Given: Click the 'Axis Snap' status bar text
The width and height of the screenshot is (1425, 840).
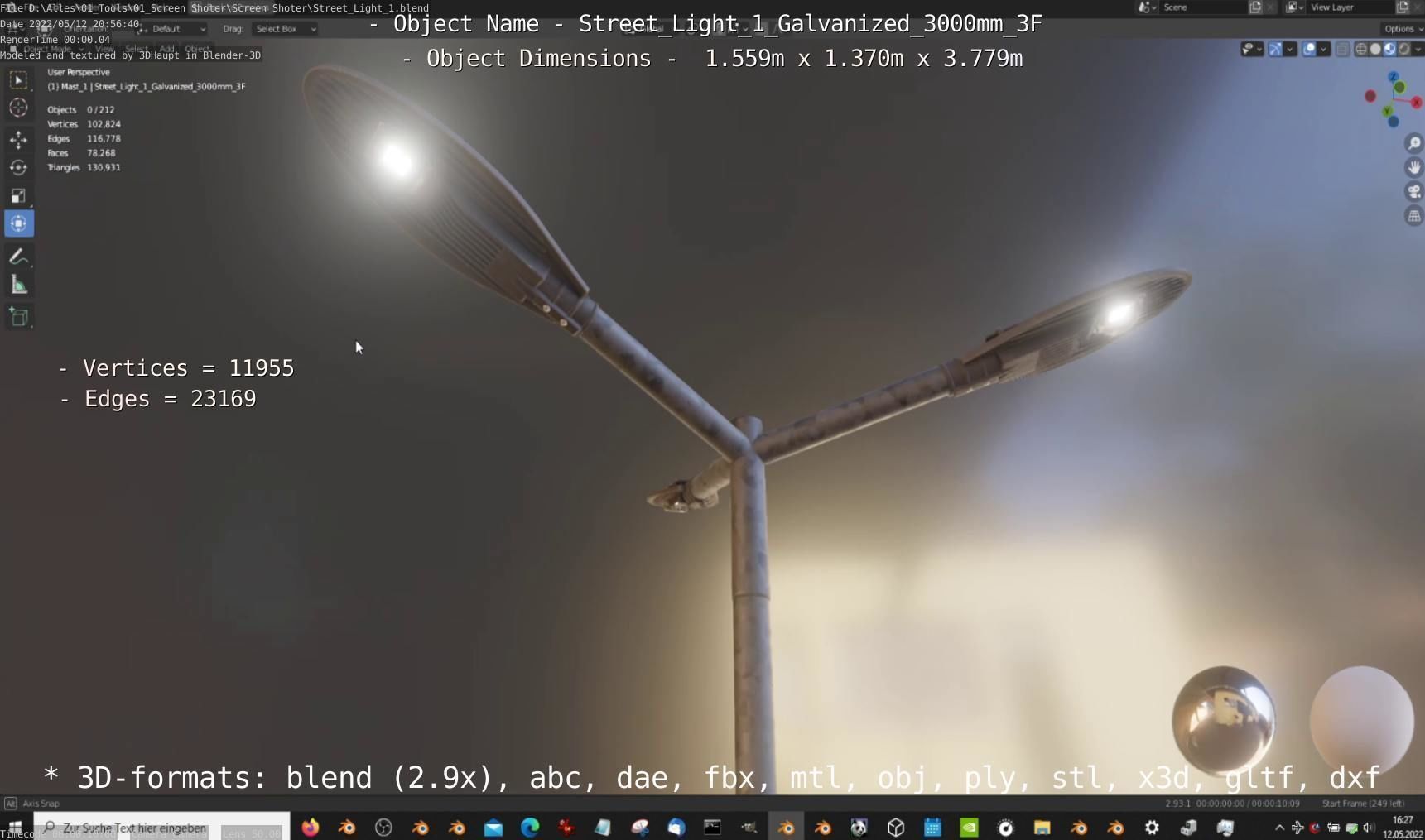Looking at the screenshot, I should coord(41,803).
